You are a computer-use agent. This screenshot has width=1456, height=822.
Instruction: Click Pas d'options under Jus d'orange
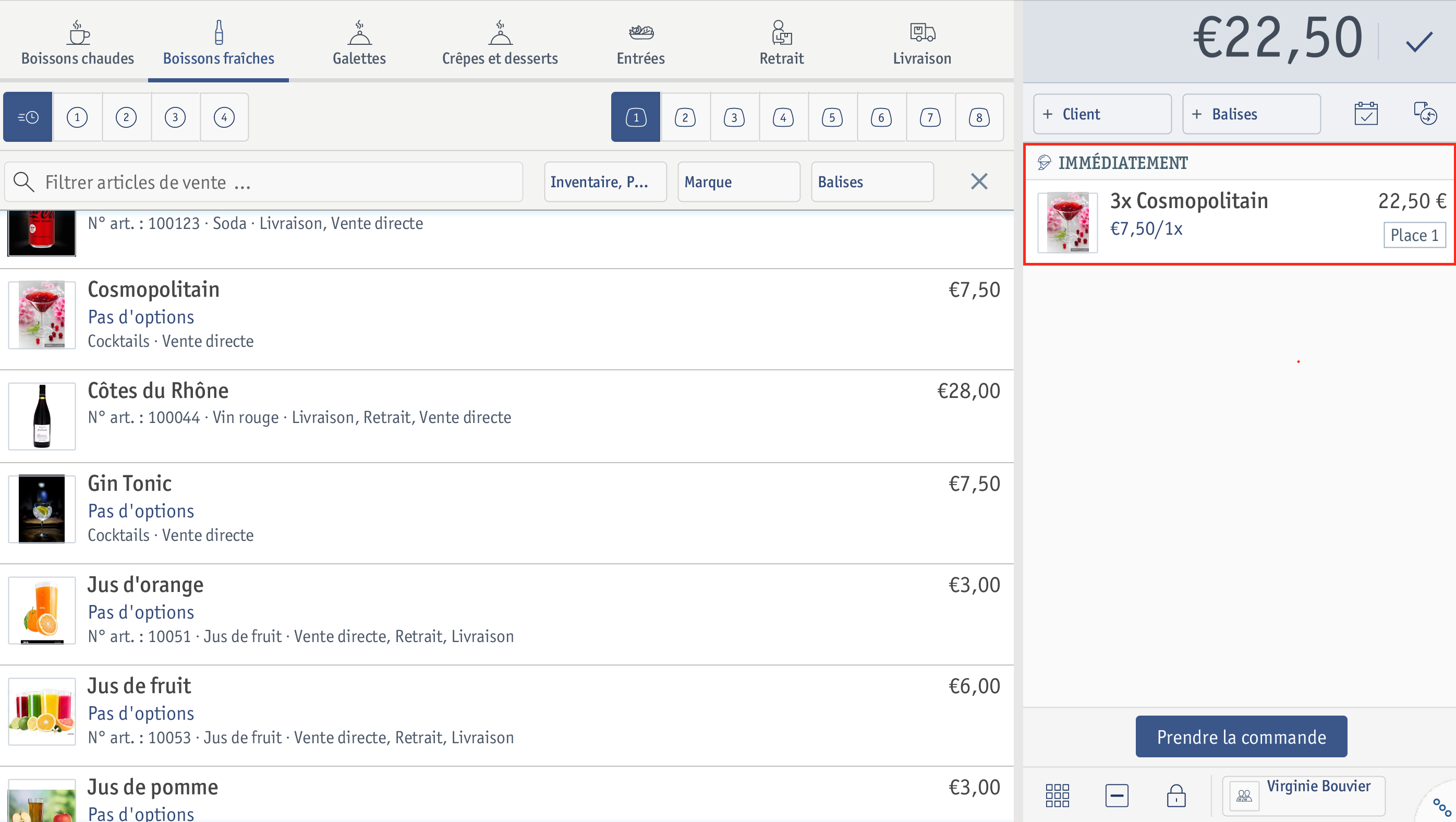tap(141, 612)
